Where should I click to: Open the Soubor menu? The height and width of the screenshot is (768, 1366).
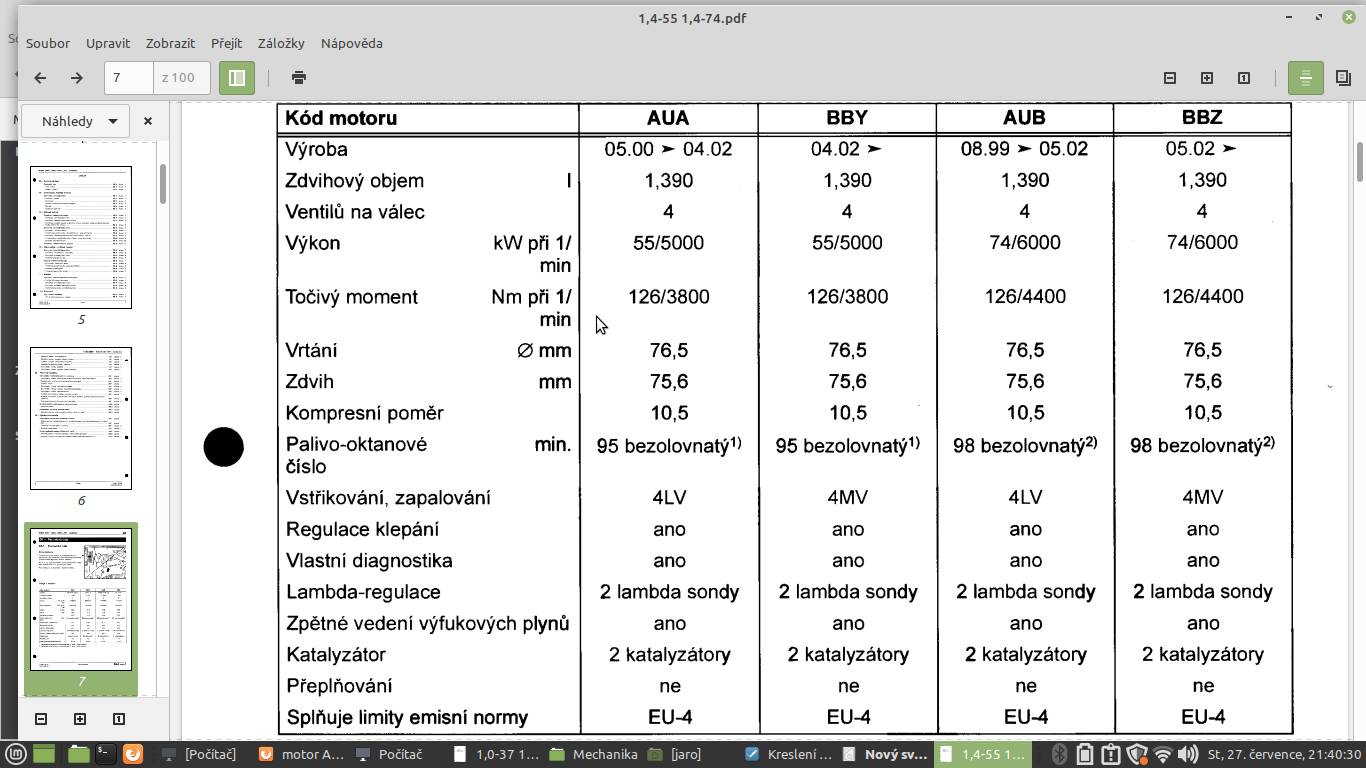tap(48, 43)
